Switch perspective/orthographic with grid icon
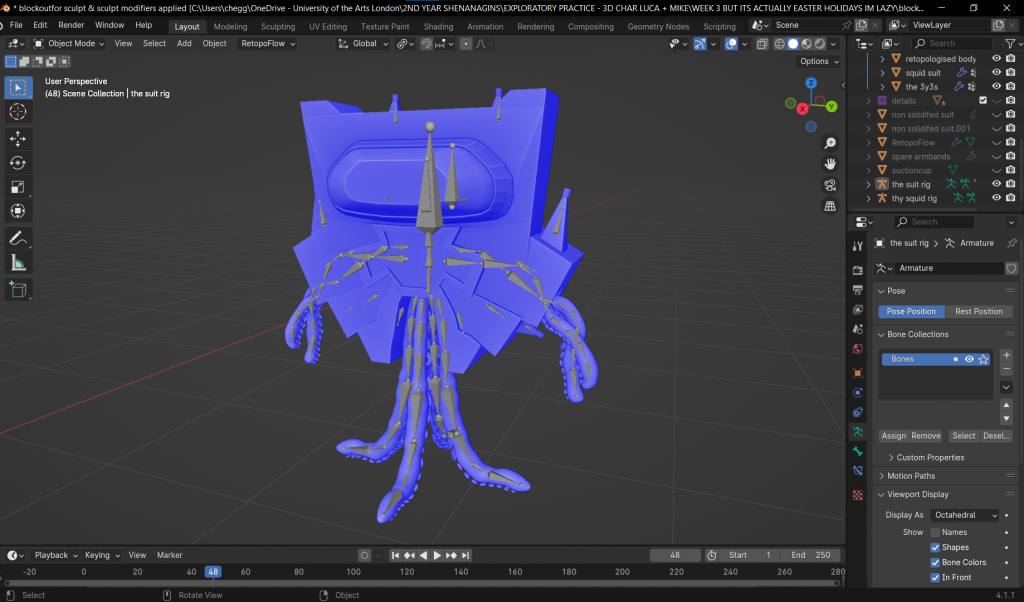 pos(830,206)
